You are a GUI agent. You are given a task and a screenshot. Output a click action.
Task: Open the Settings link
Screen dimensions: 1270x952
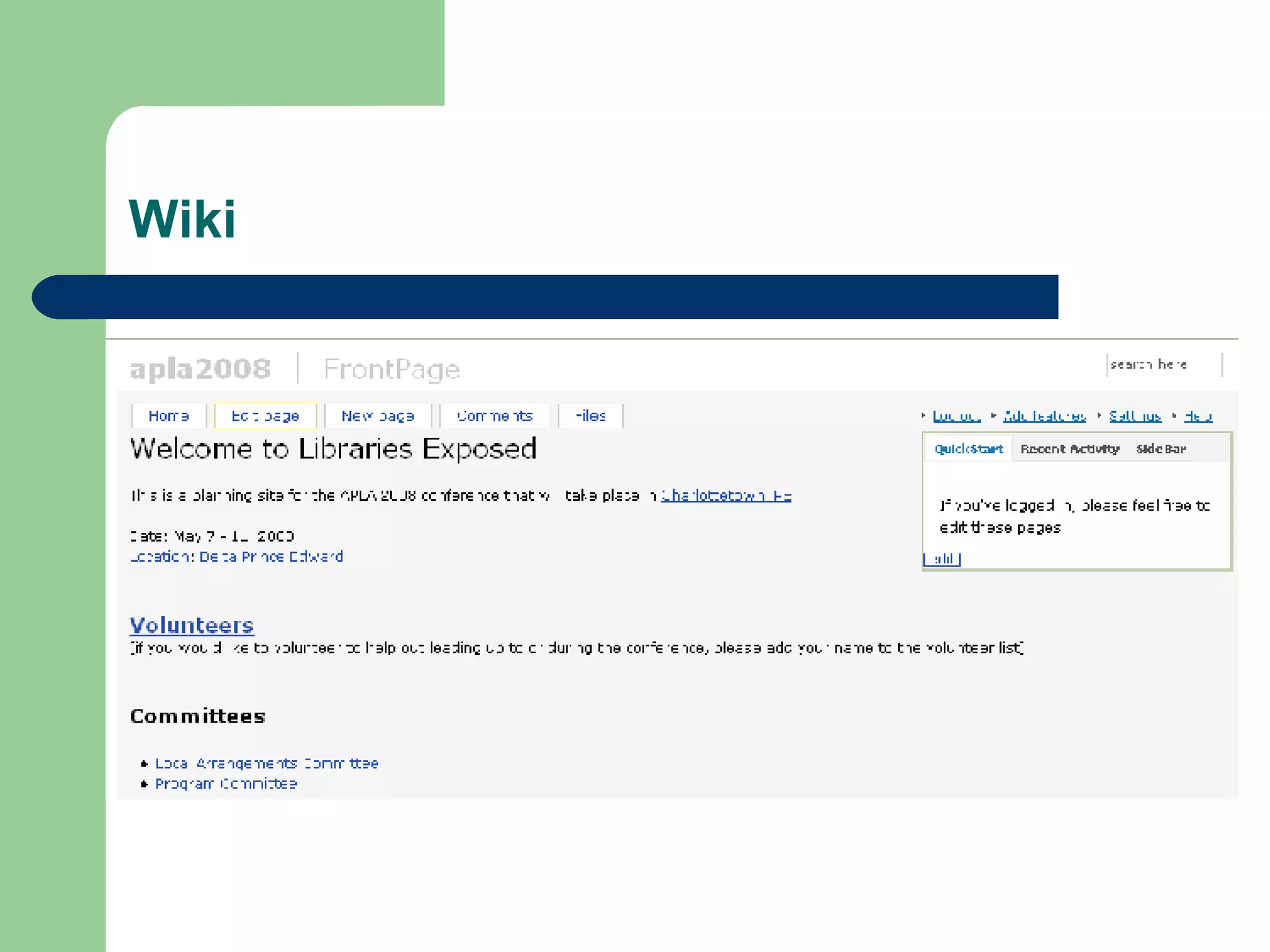pos(1135,416)
